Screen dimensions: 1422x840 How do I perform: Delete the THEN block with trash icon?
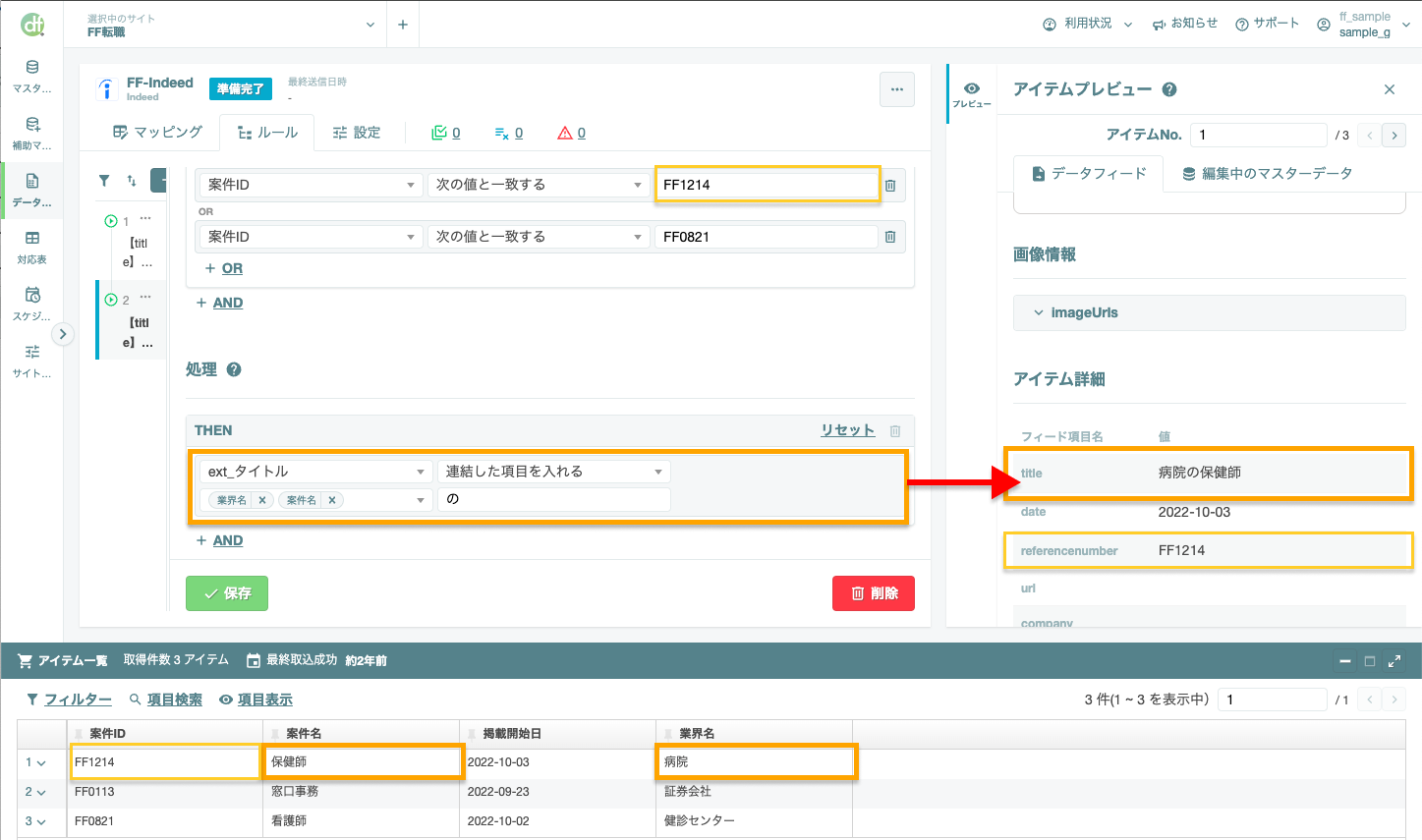point(895,430)
